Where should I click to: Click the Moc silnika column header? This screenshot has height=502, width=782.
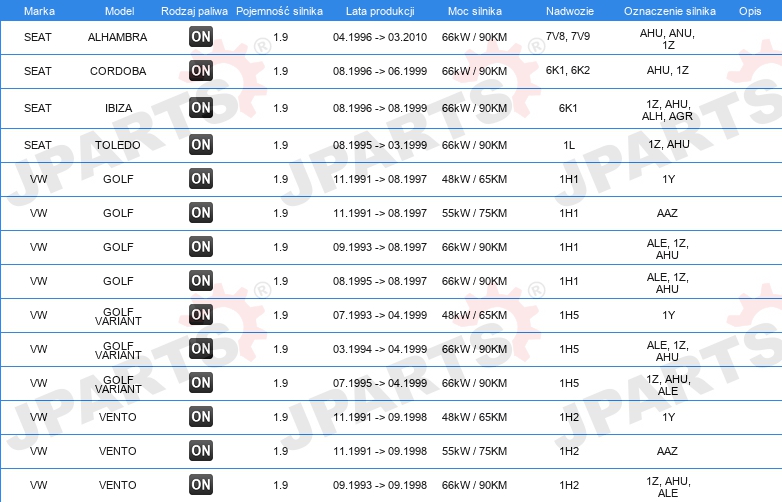475,11
